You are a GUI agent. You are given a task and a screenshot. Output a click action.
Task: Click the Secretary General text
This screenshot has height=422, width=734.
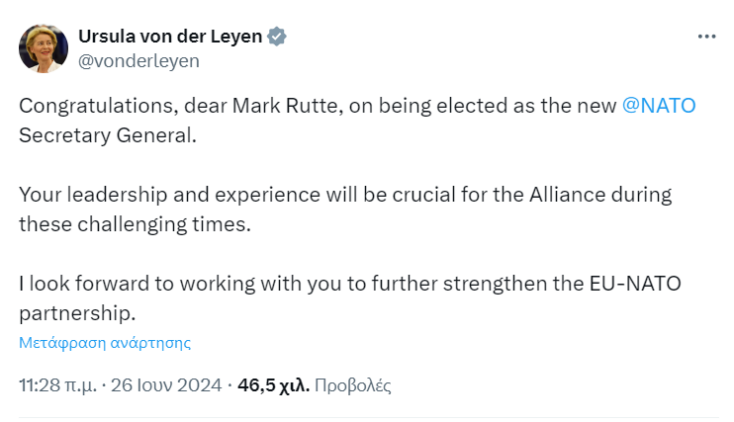tap(105, 135)
